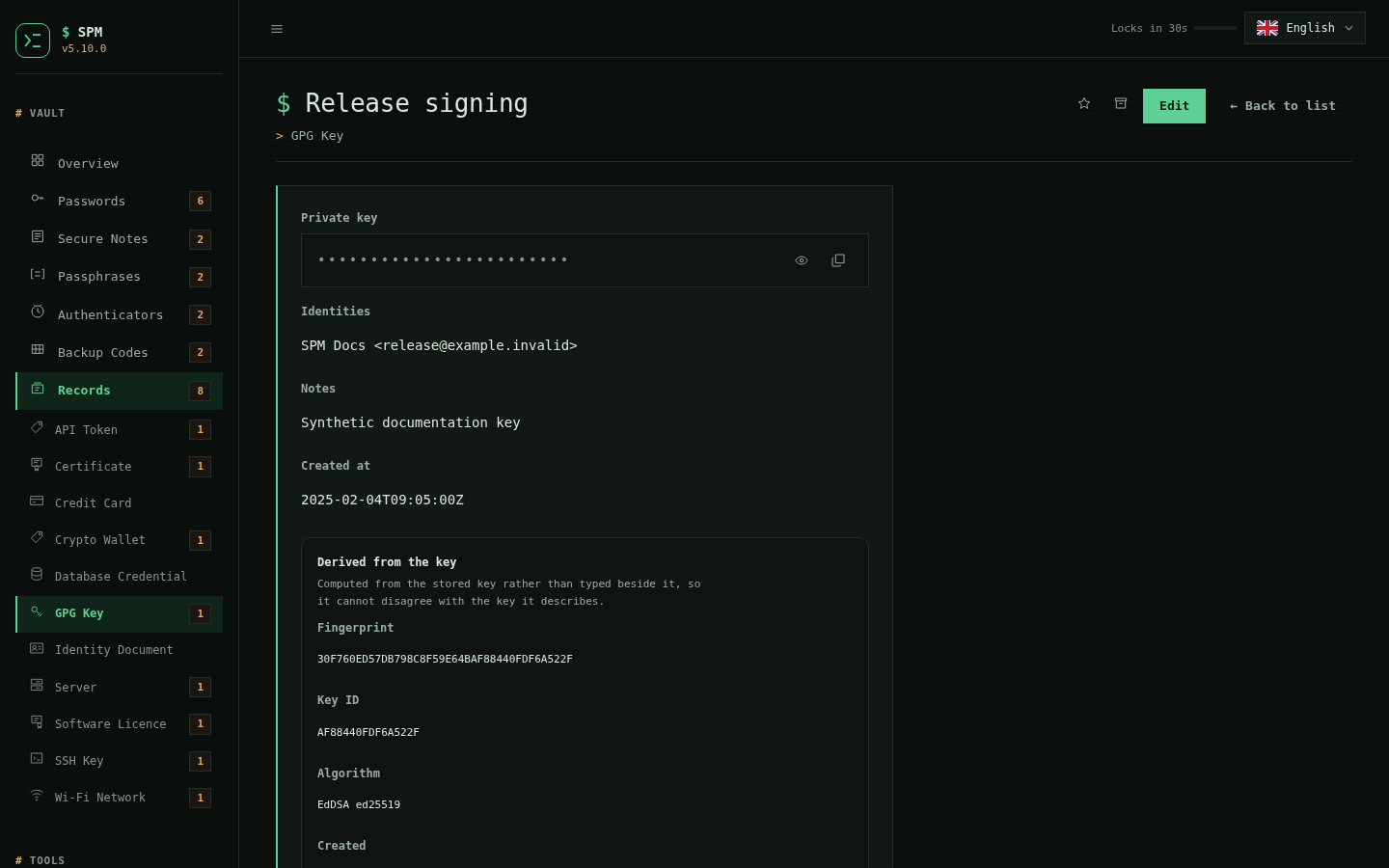
Task: Click the Key ID value AF88440FDF6A522F
Action: tap(368, 732)
